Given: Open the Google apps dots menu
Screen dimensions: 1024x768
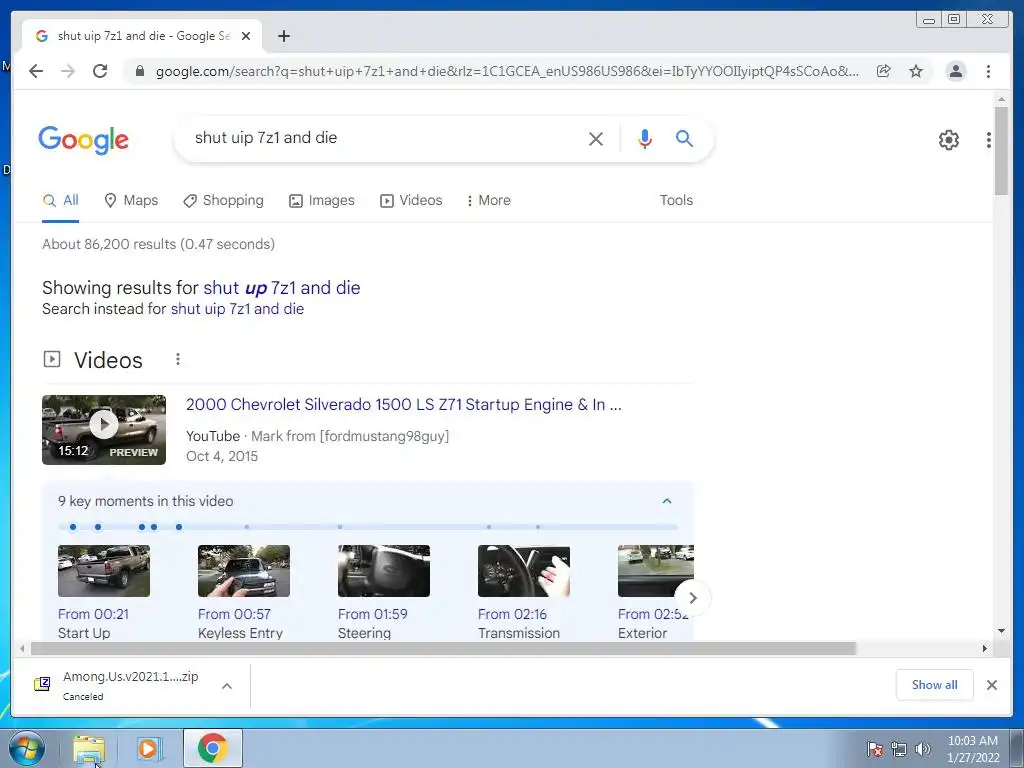Looking at the screenshot, I should point(989,139).
